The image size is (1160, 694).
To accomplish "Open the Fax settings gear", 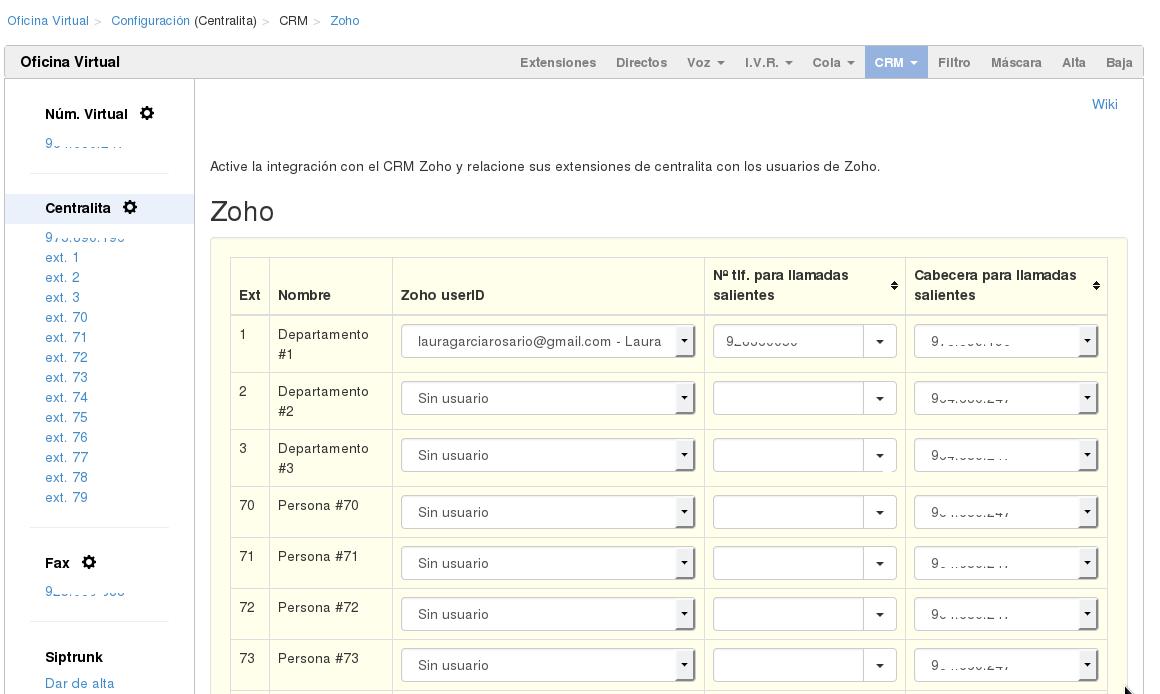I will 88,562.
